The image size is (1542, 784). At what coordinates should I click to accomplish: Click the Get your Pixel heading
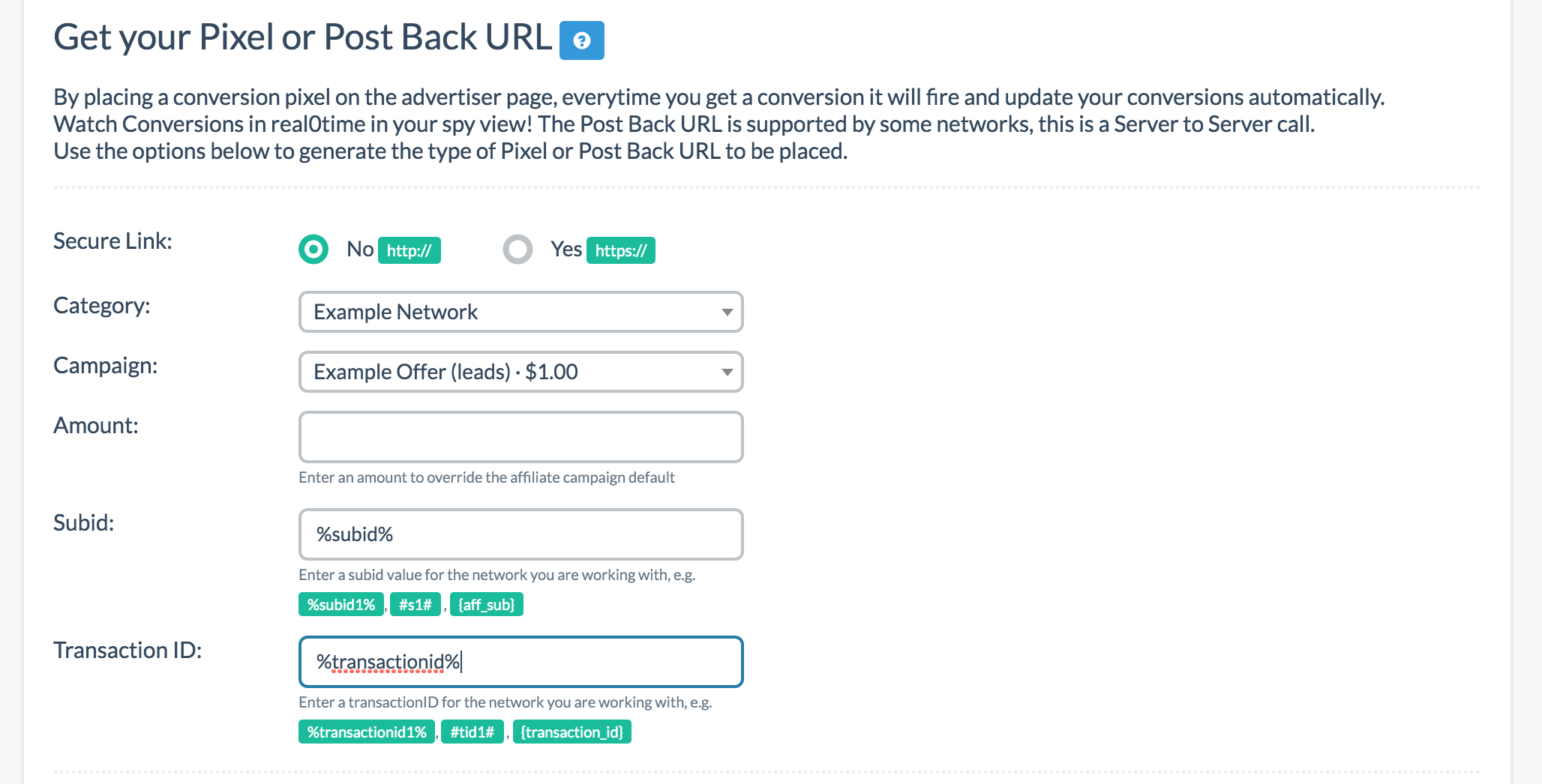point(302,37)
